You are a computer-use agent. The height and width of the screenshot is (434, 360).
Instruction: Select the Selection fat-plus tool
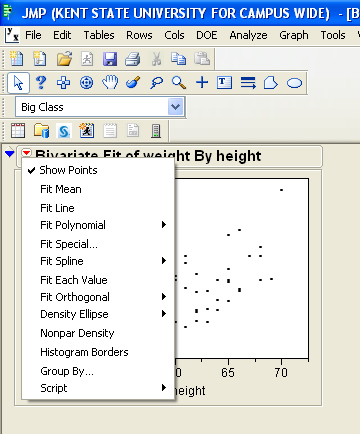pos(63,82)
